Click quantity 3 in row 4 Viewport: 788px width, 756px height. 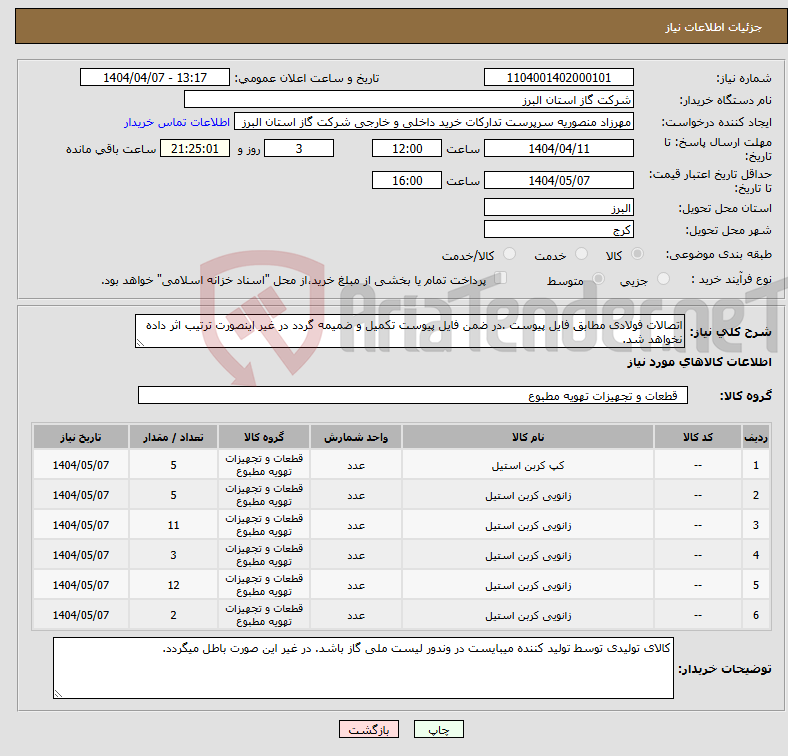[x=173, y=555]
